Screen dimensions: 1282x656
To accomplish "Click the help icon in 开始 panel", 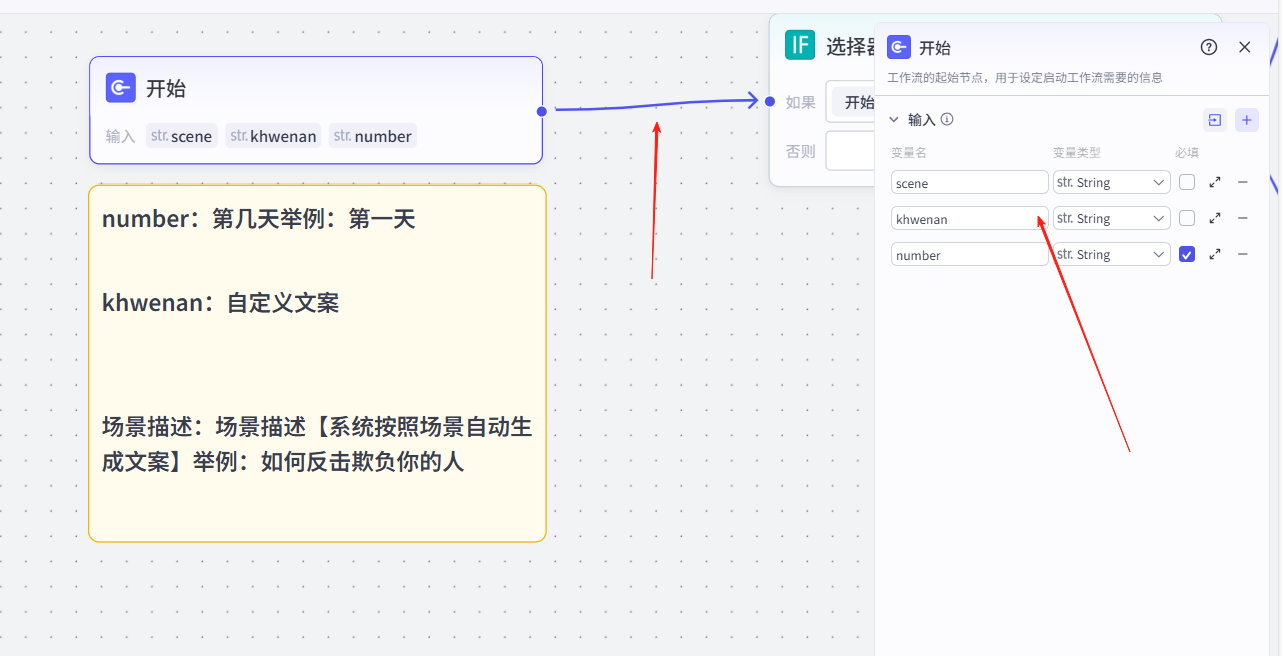I will [x=1209, y=47].
